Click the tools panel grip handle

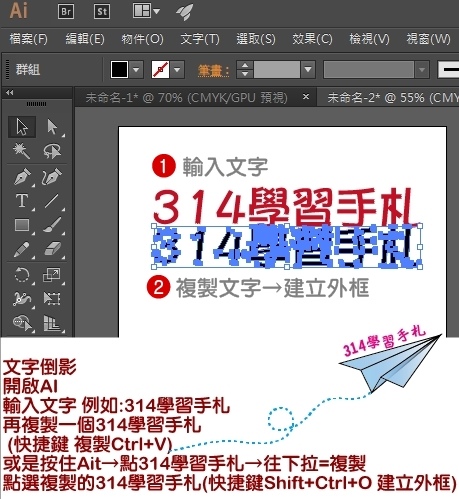click(37, 104)
